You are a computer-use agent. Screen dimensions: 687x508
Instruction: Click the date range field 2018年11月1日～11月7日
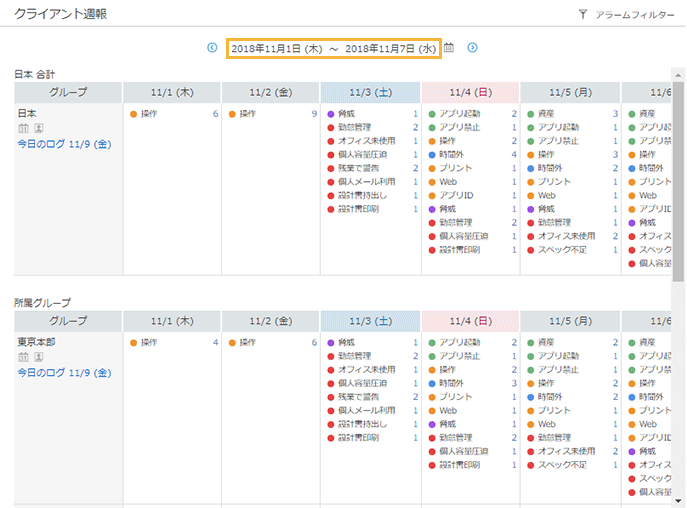click(333, 48)
